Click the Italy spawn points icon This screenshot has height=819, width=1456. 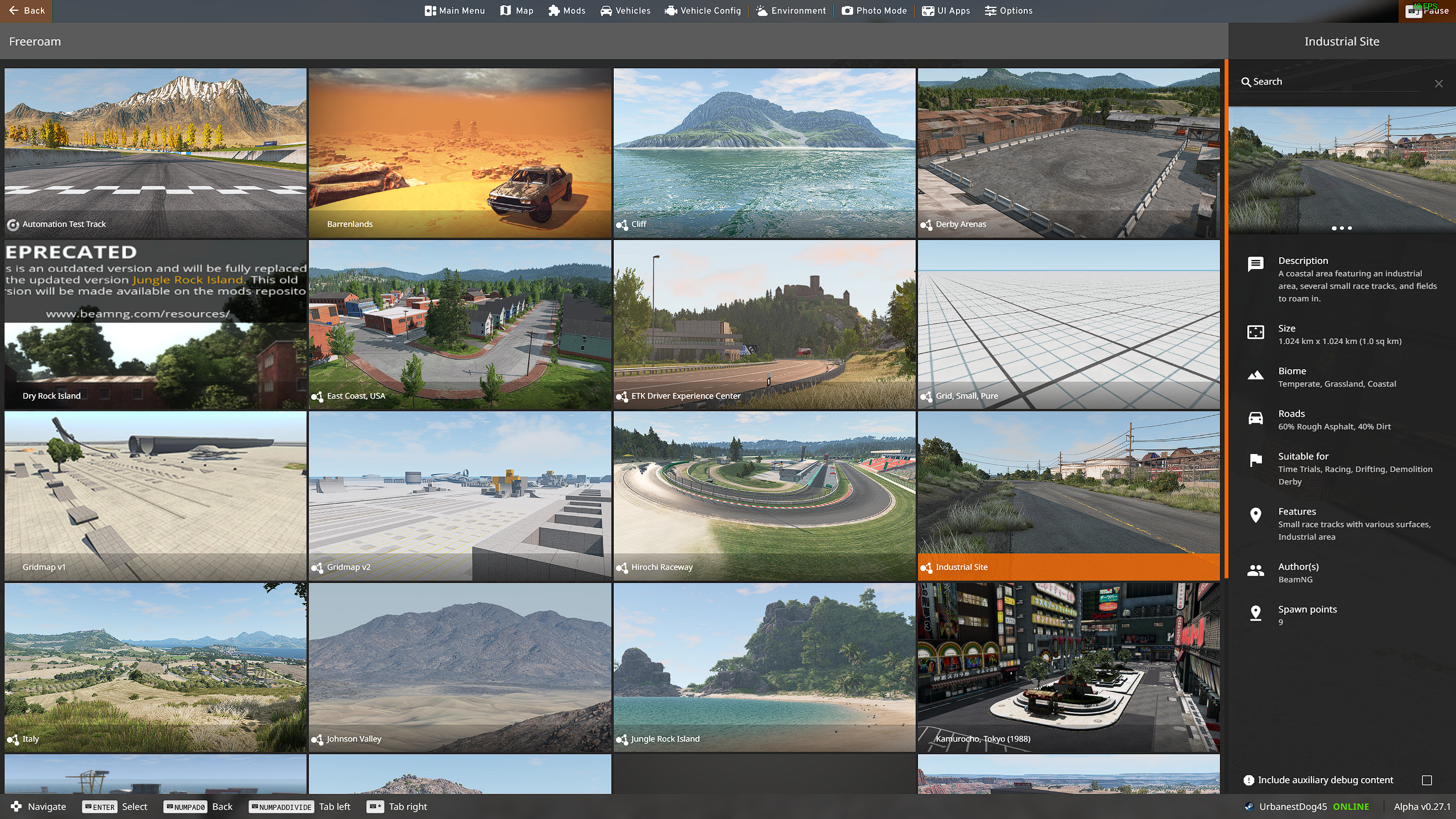(x=13, y=740)
